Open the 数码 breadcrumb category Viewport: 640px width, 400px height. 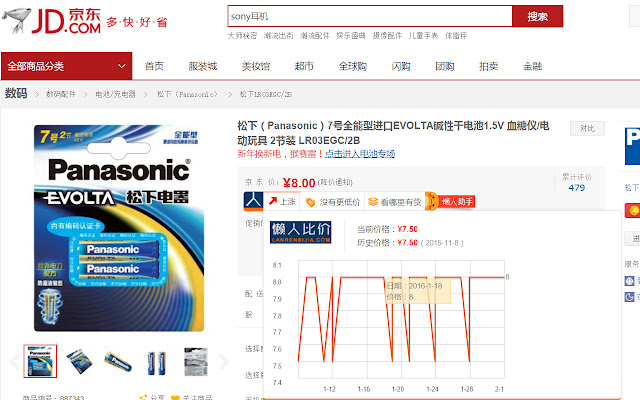16,93
